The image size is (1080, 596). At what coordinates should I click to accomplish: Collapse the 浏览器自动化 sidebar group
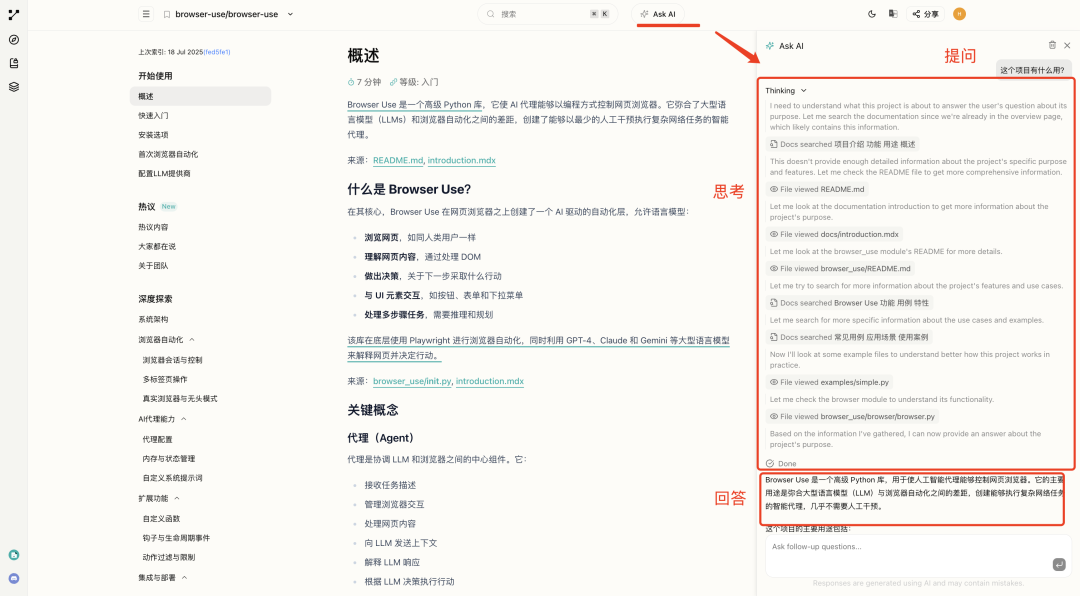tap(192, 340)
